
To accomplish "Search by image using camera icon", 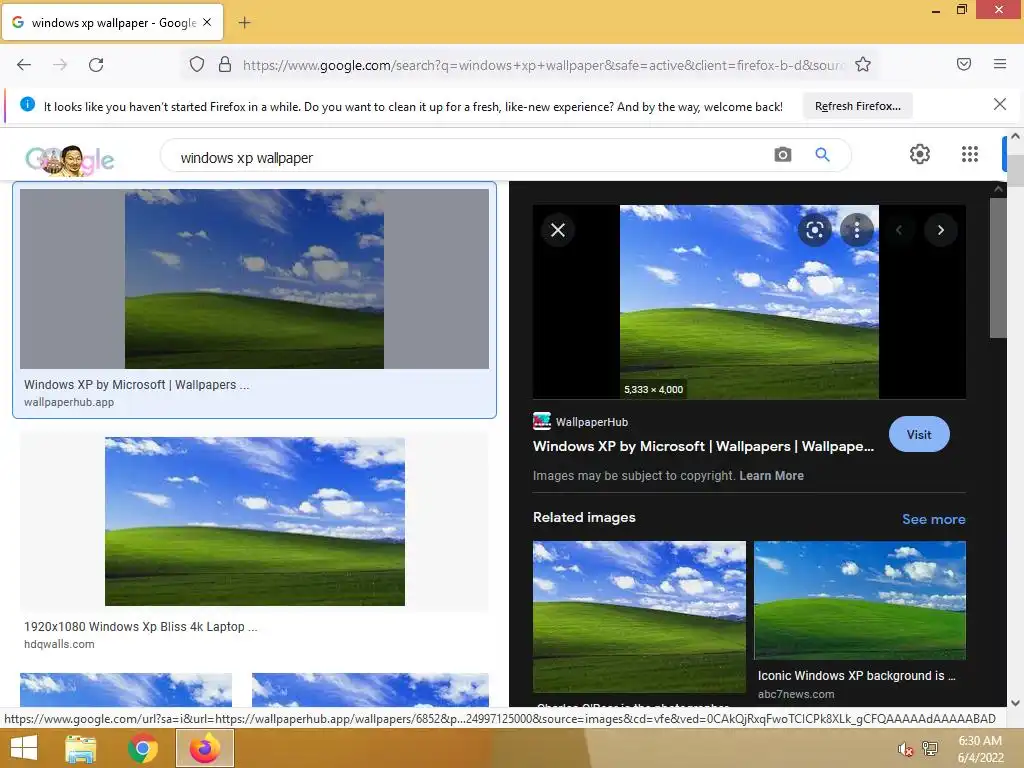I will [x=782, y=155].
